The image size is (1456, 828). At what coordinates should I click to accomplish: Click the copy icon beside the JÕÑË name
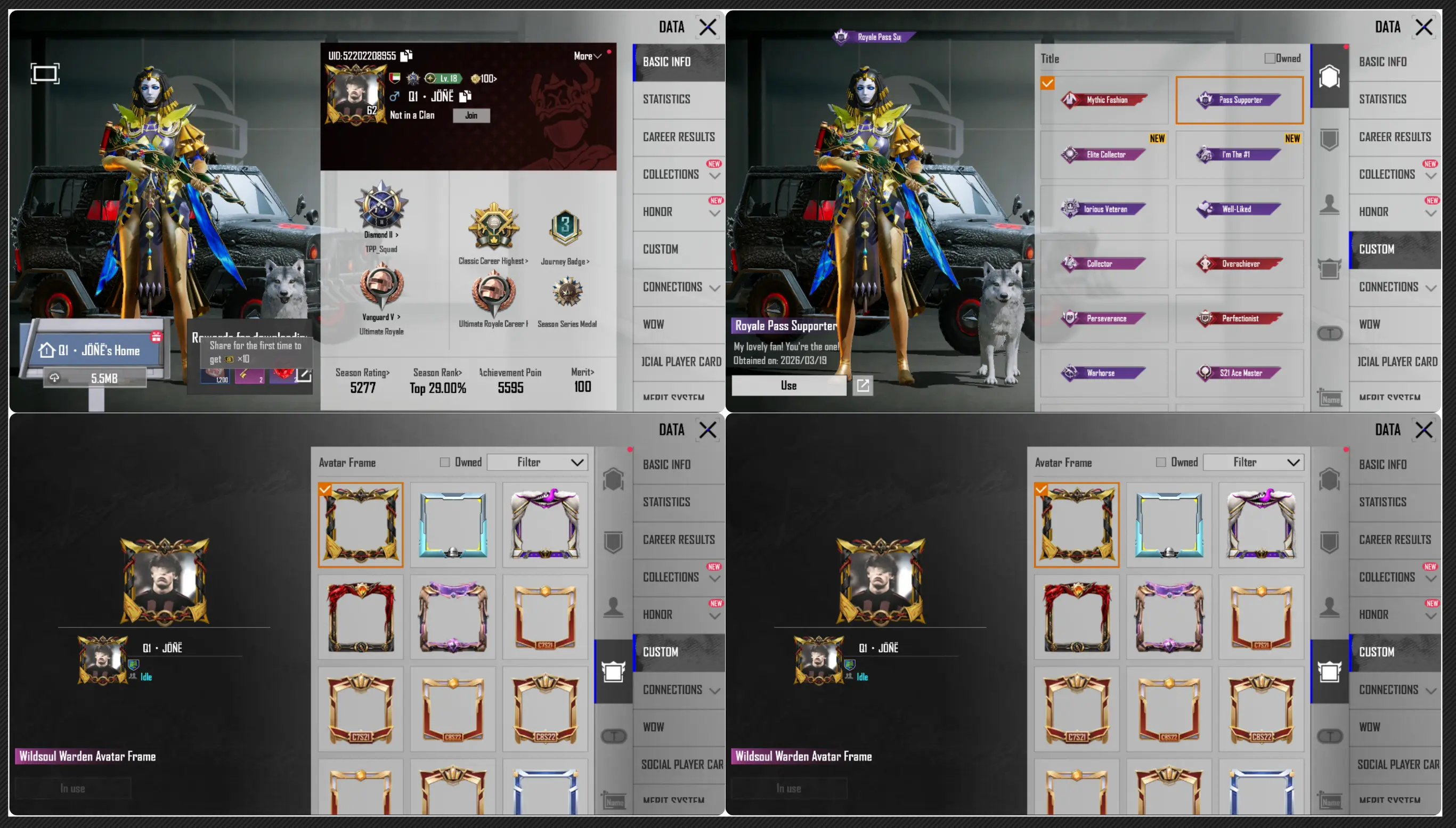click(466, 96)
